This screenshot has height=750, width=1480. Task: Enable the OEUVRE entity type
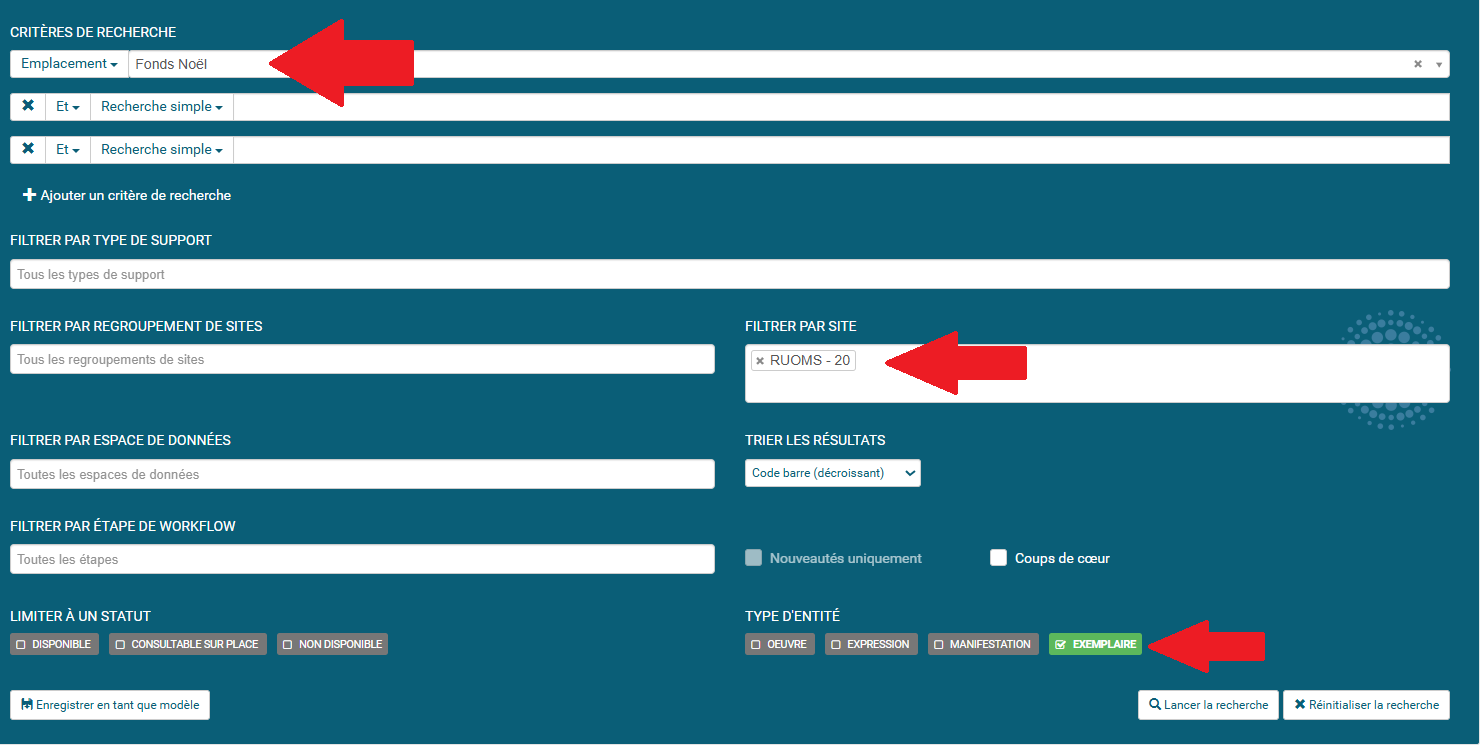coord(780,644)
